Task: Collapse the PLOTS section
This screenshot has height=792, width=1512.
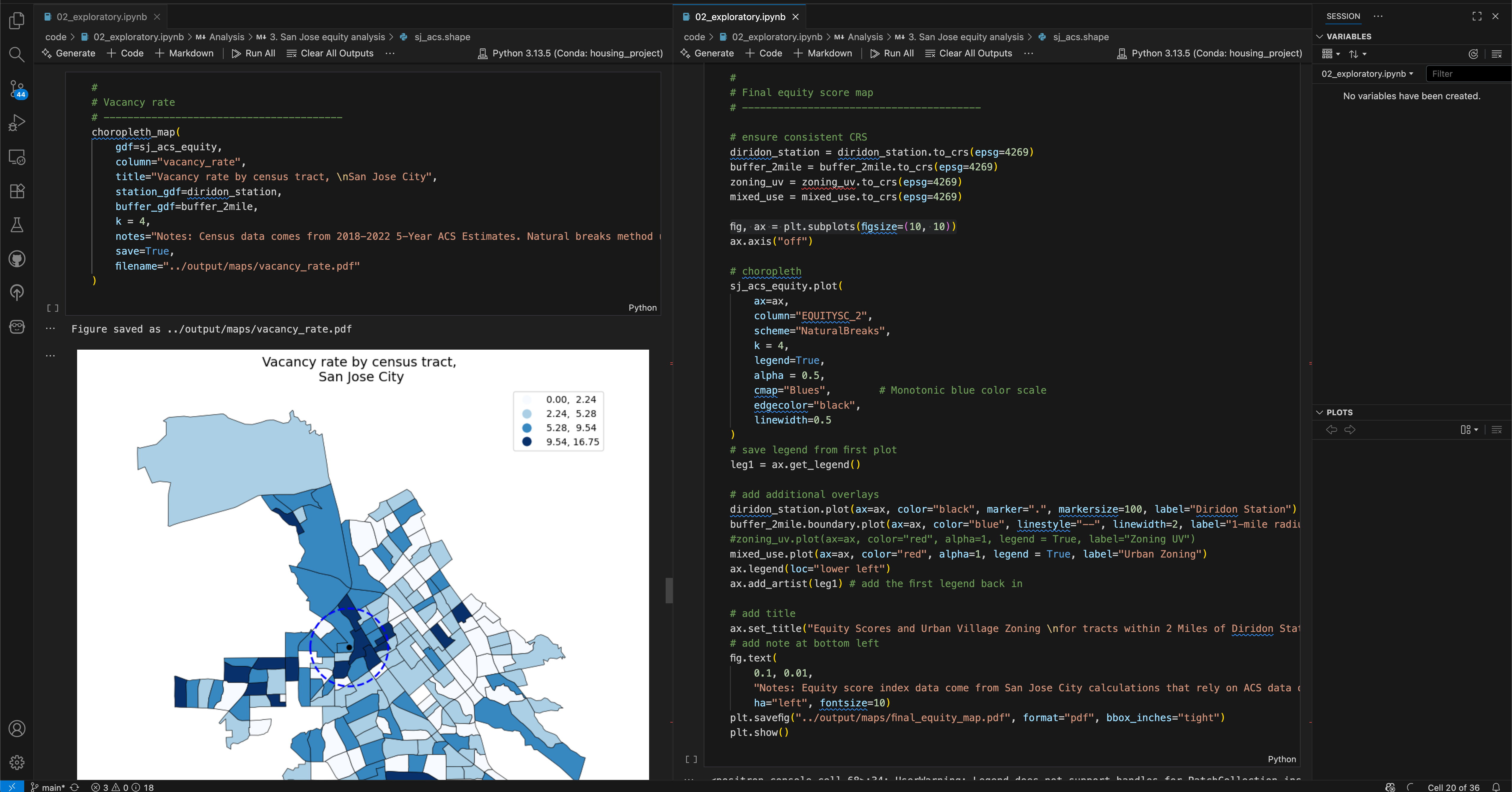Action: pos(1320,413)
